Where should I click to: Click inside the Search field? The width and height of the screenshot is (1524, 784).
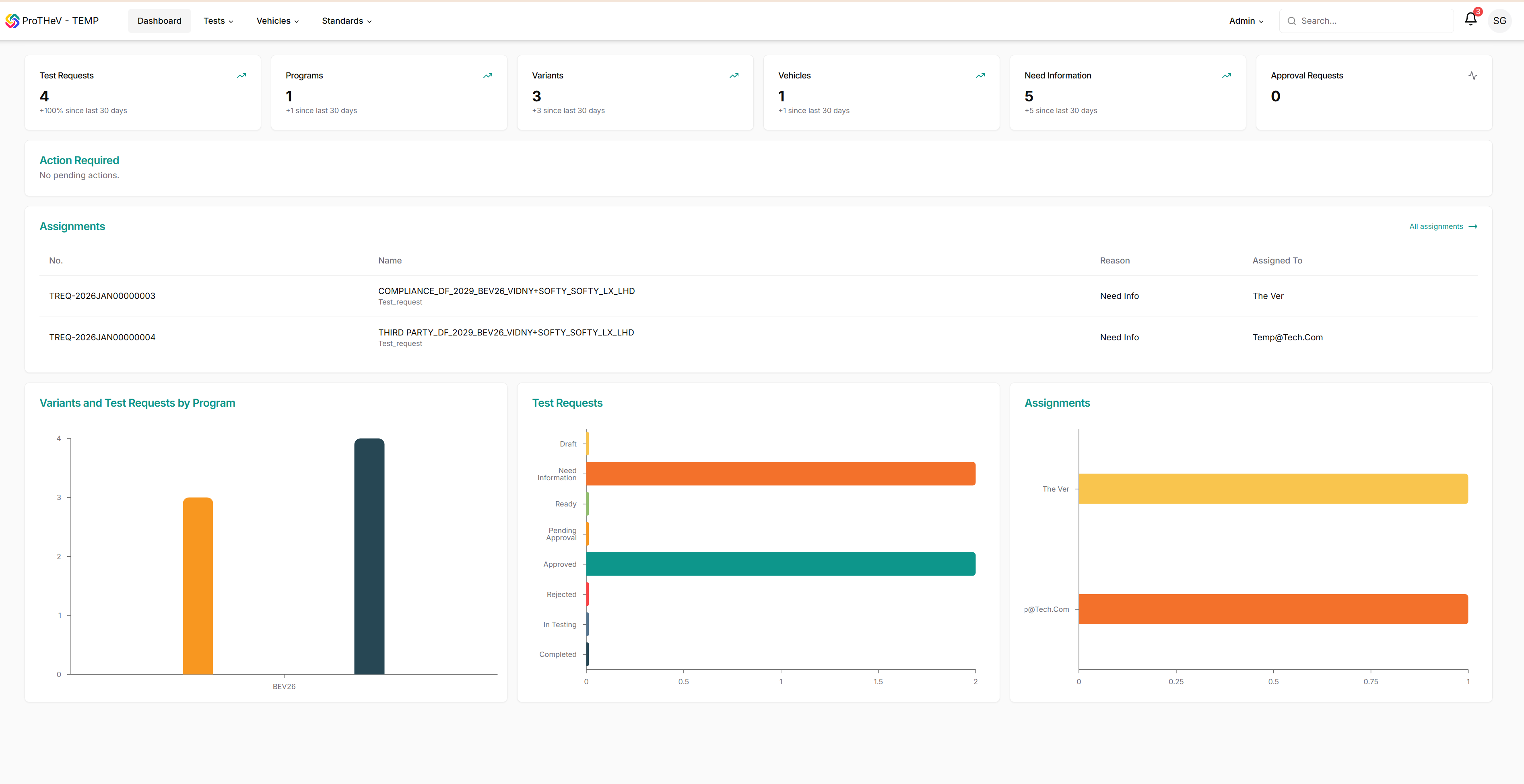[1373, 21]
